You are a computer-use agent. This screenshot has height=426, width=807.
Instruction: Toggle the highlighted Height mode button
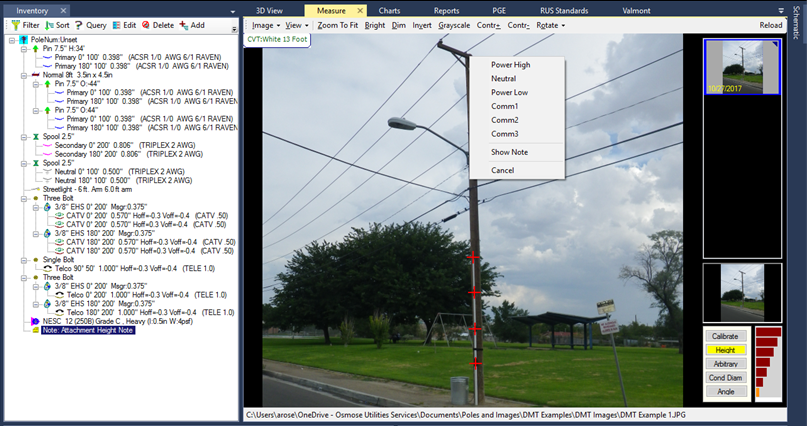point(725,350)
